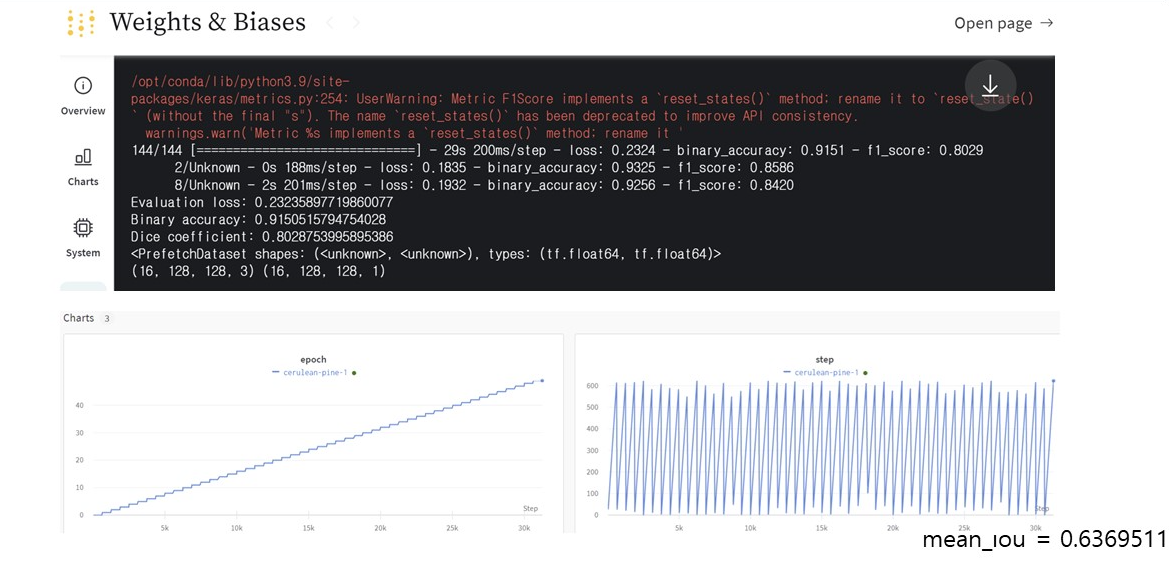
Task: Click the Dice coefficient line in log
Action: (262, 237)
